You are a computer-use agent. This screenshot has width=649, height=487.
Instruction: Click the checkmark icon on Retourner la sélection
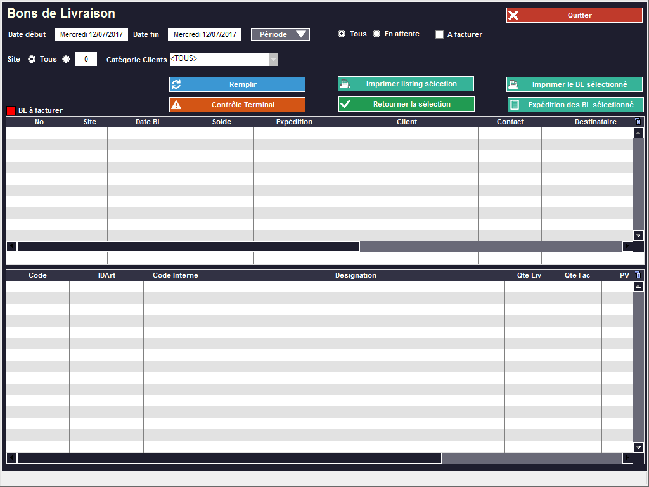click(x=346, y=104)
